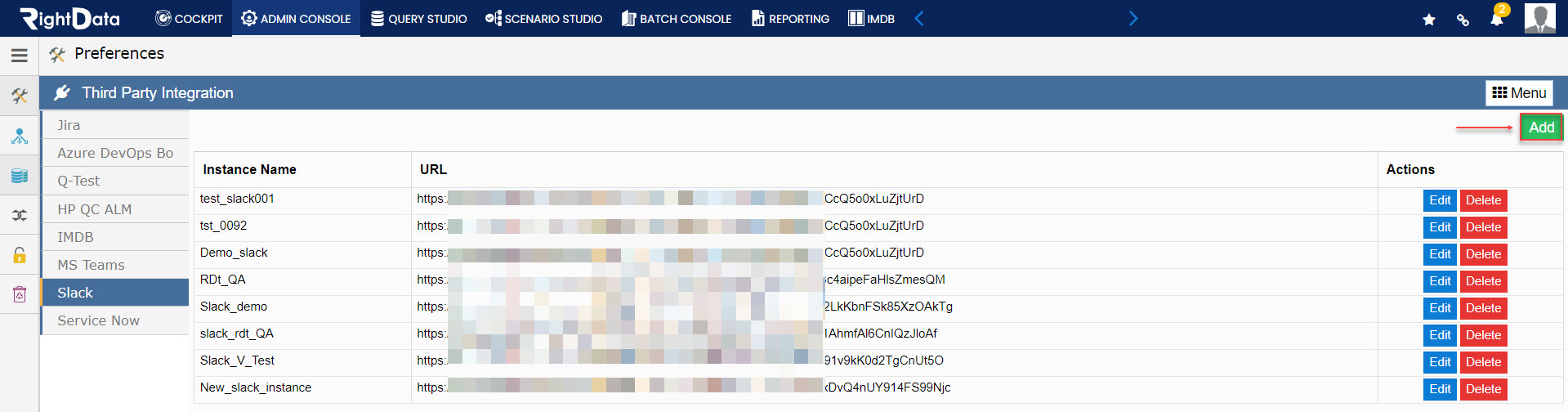1568x412 pixels.
Task: Select the tools preferences sidebar icon
Action: pyautogui.click(x=20, y=96)
